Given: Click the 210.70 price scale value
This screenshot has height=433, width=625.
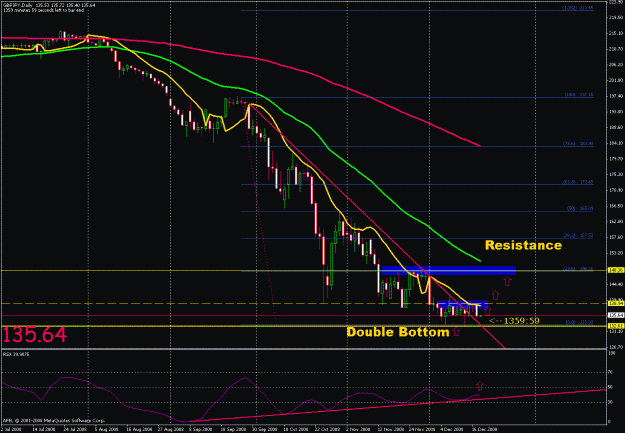Looking at the screenshot, I should pyautogui.click(x=615, y=49).
